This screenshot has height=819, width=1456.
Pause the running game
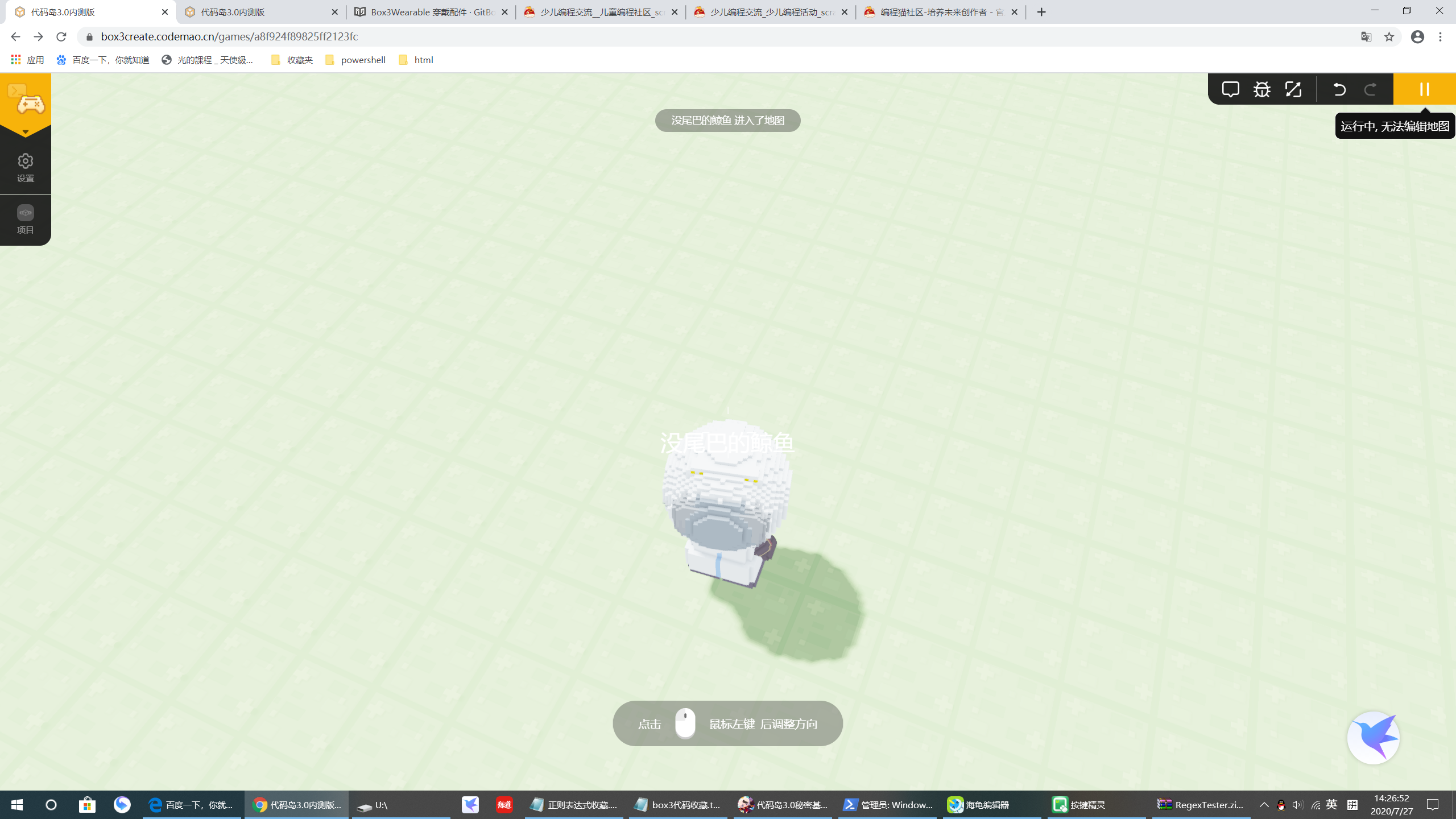pyautogui.click(x=1424, y=89)
